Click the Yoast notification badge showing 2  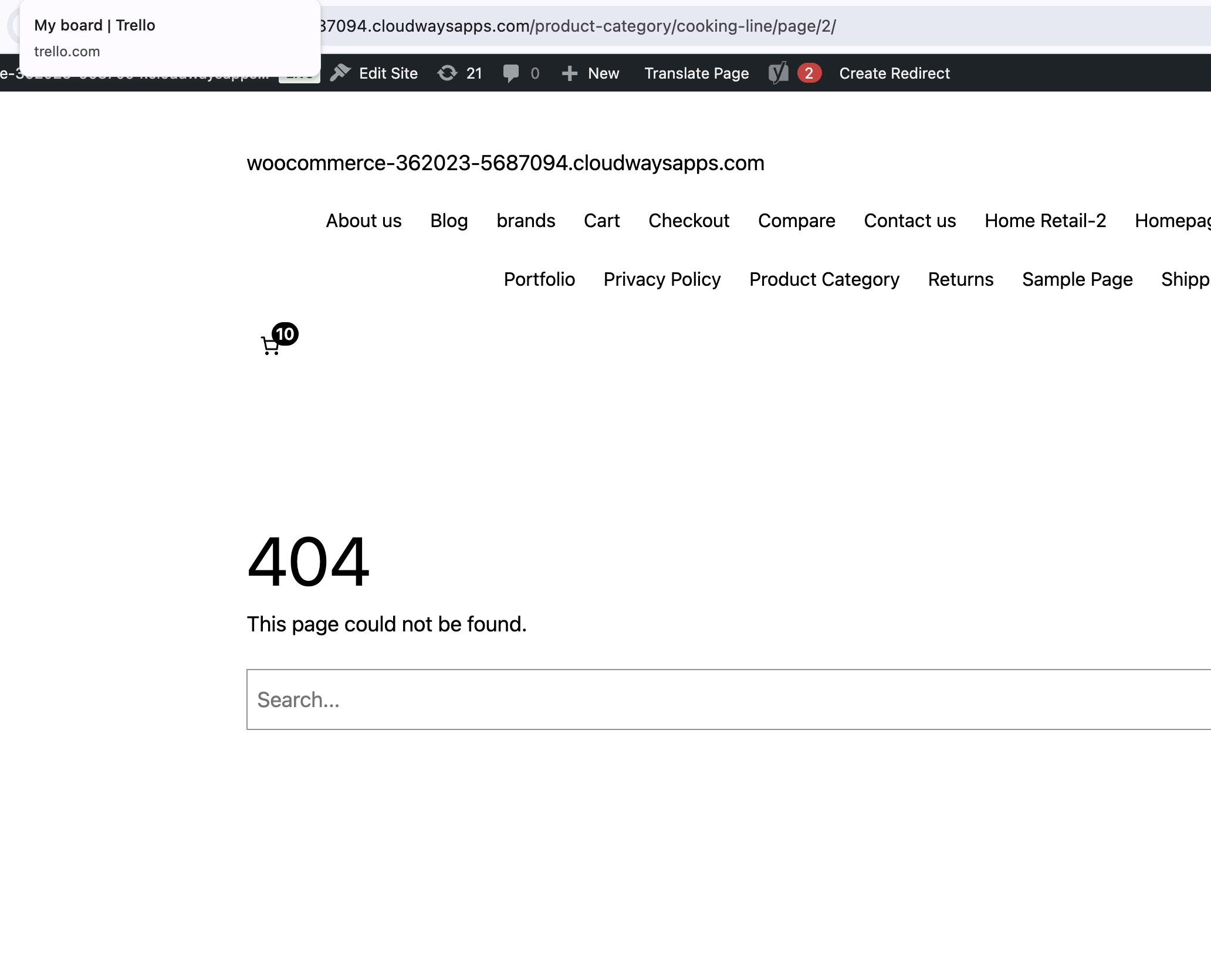pyautogui.click(x=809, y=73)
